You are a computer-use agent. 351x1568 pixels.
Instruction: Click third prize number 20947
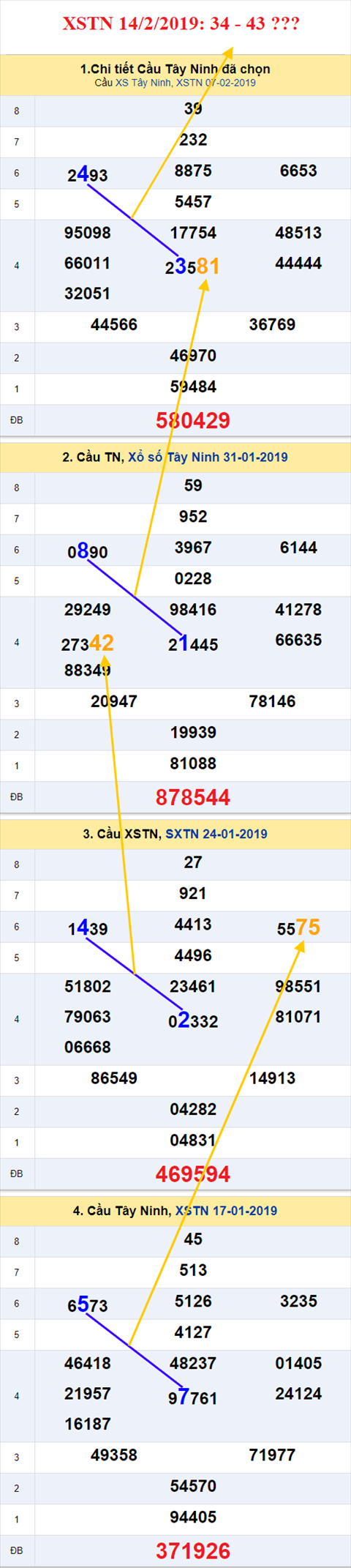(114, 701)
